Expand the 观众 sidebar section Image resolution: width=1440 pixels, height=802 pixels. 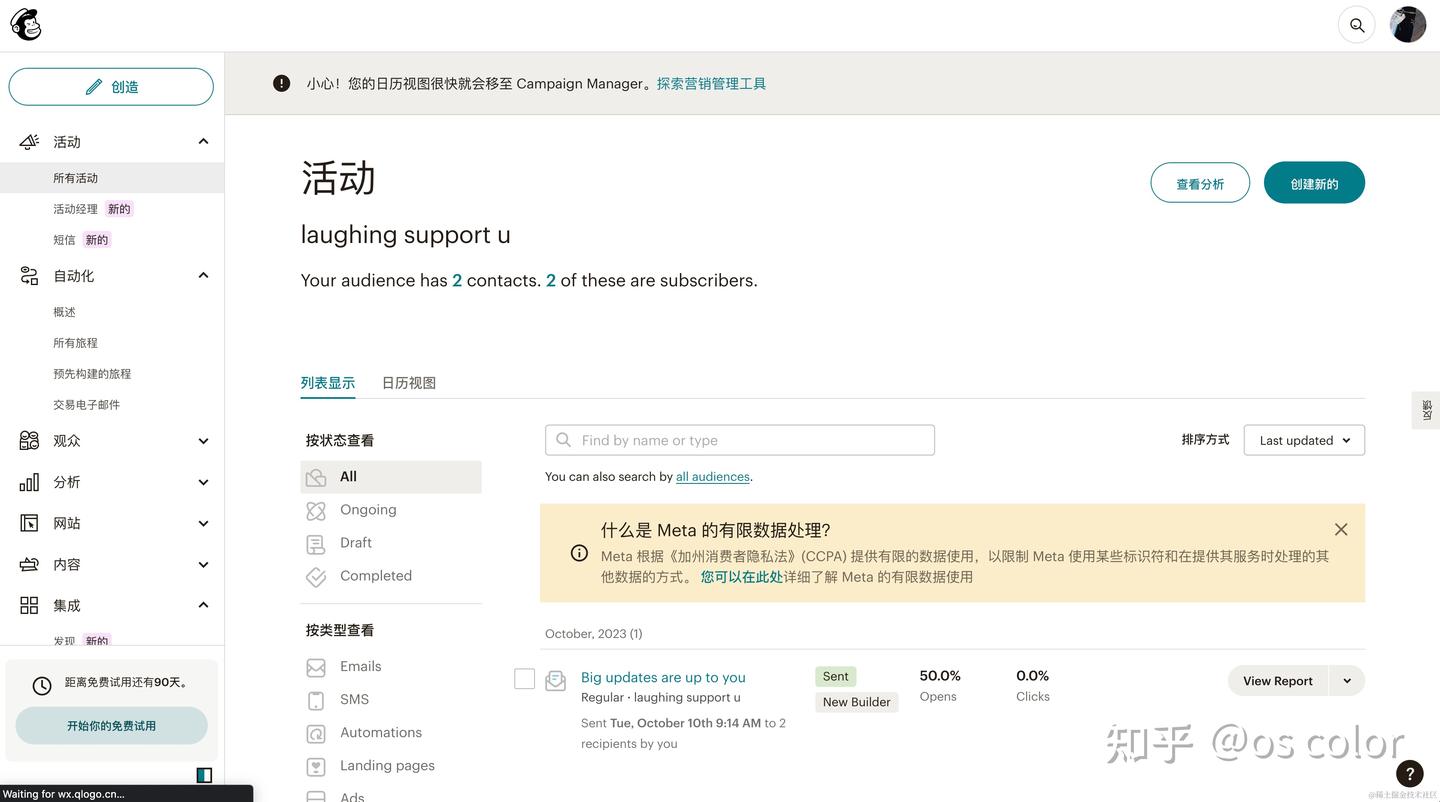203,441
